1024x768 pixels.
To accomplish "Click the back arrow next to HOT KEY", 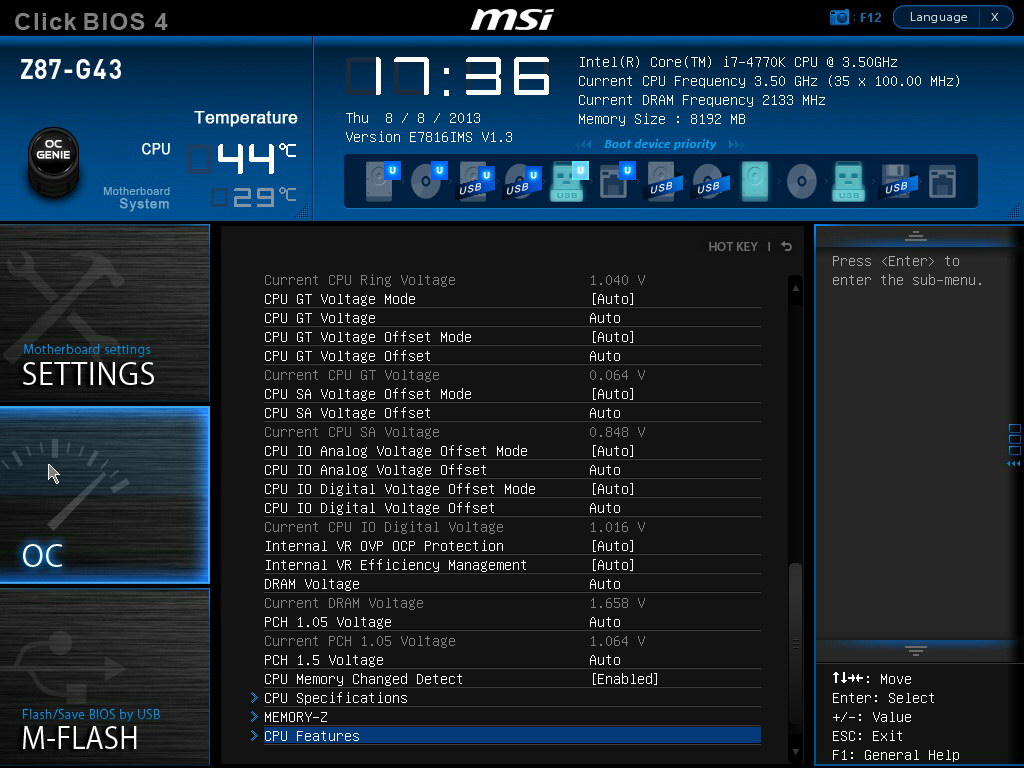I will click(x=787, y=246).
